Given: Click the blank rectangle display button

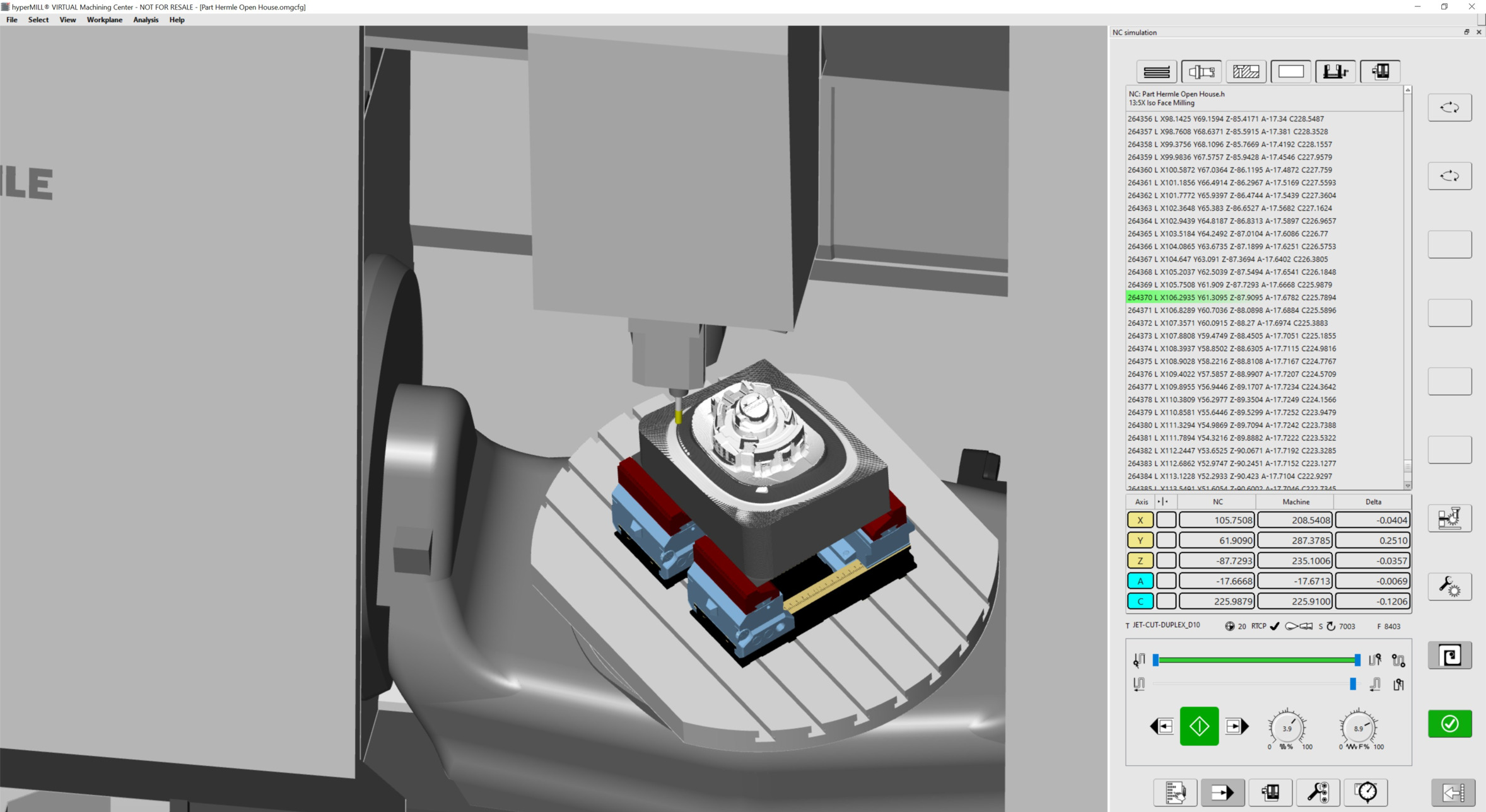Looking at the screenshot, I should (x=1290, y=72).
